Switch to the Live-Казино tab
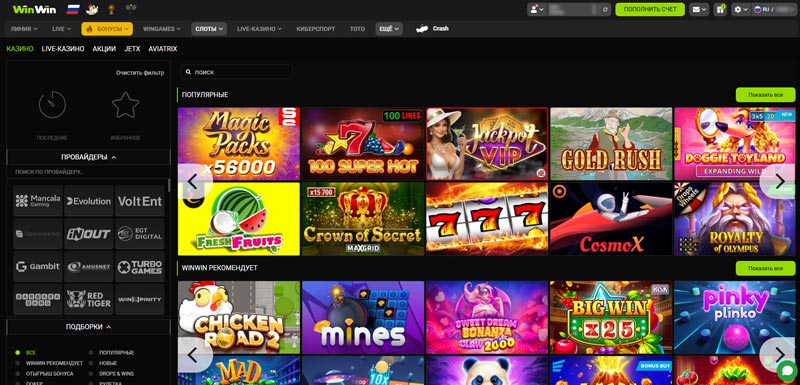 [63, 49]
